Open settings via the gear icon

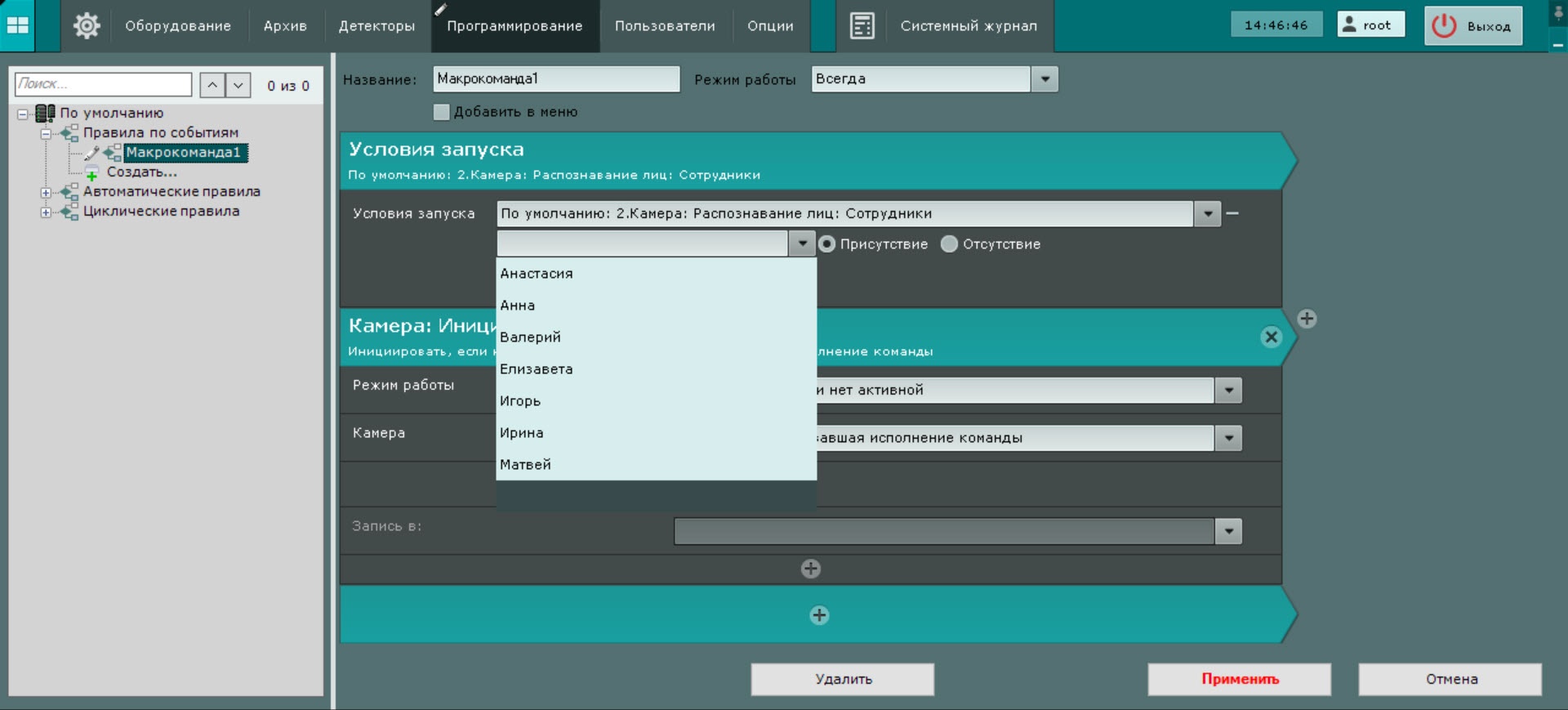(x=87, y=26)
